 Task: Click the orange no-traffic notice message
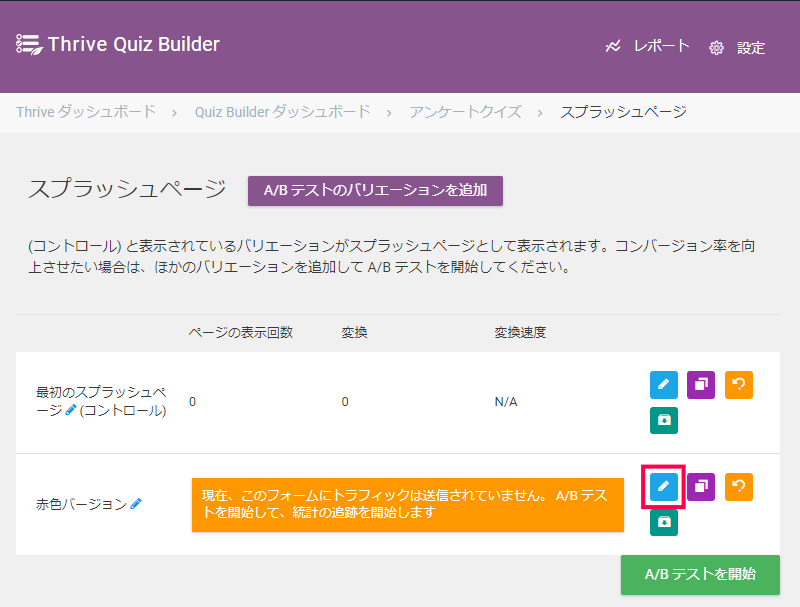[x=408, y=504]
